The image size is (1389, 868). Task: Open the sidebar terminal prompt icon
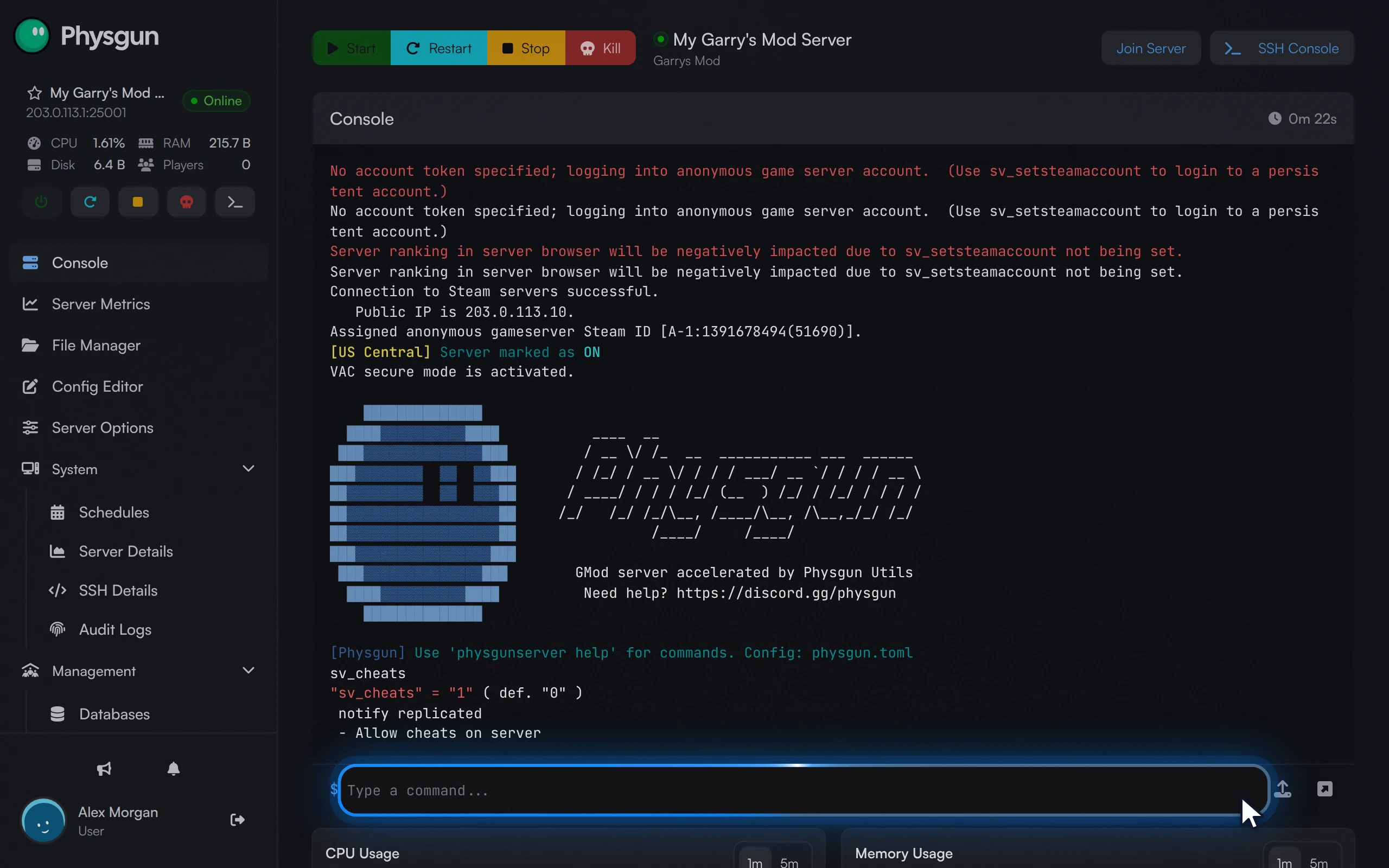pyautogui.click(x=235, y=202)
